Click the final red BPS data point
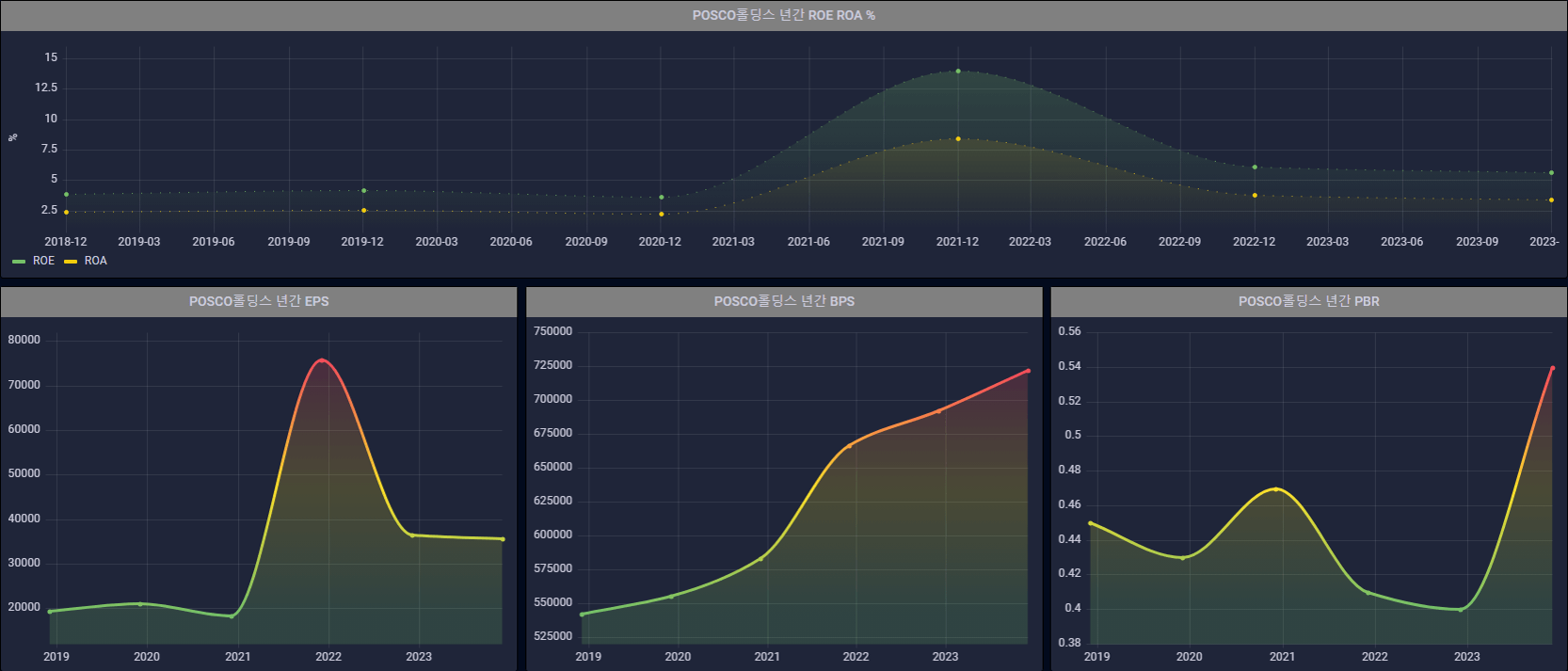Viewport: 1568px width, 671px height. point(1028,371)
